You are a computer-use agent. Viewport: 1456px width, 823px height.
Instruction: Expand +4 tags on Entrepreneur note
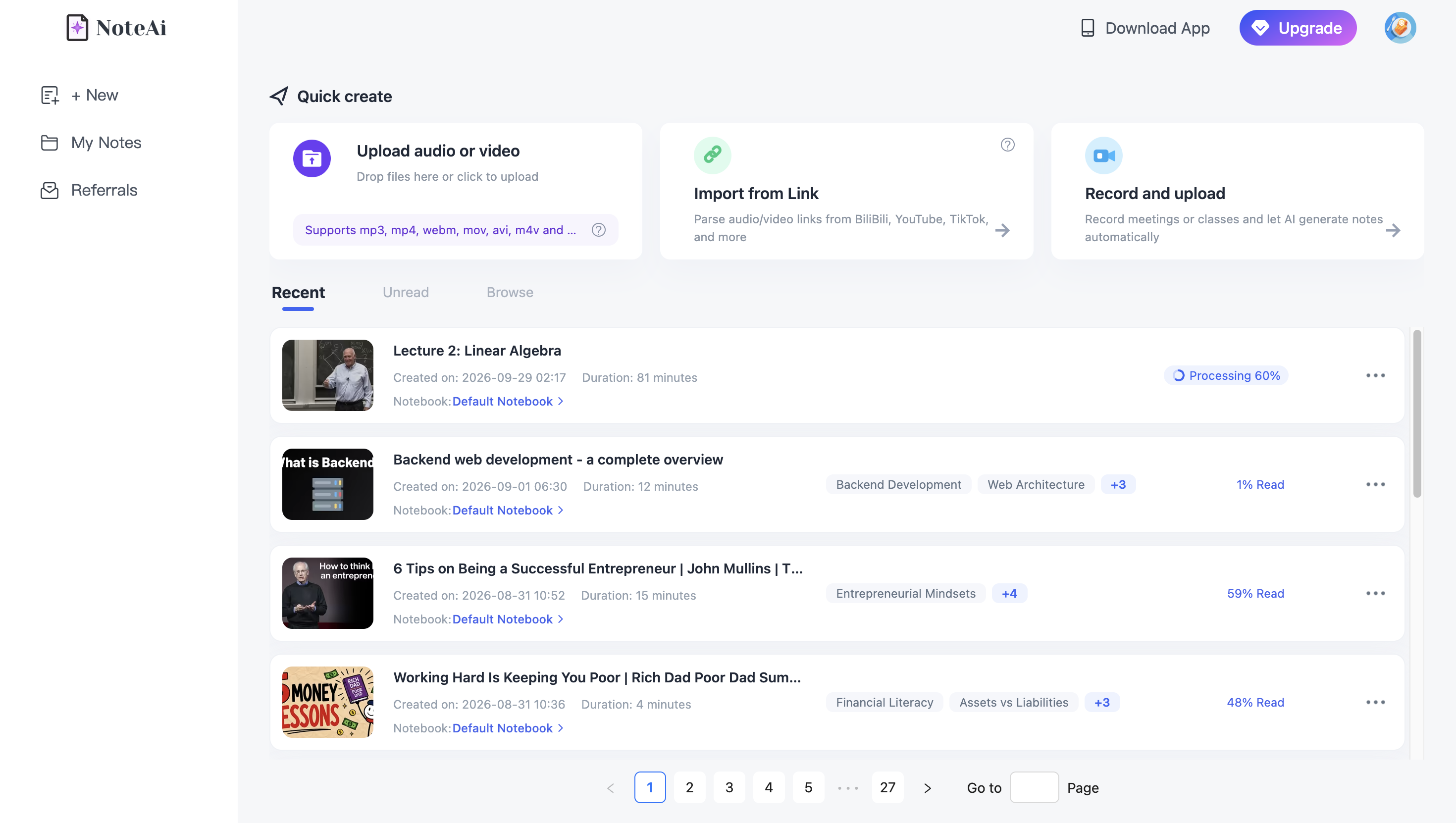pos(1009,594)
